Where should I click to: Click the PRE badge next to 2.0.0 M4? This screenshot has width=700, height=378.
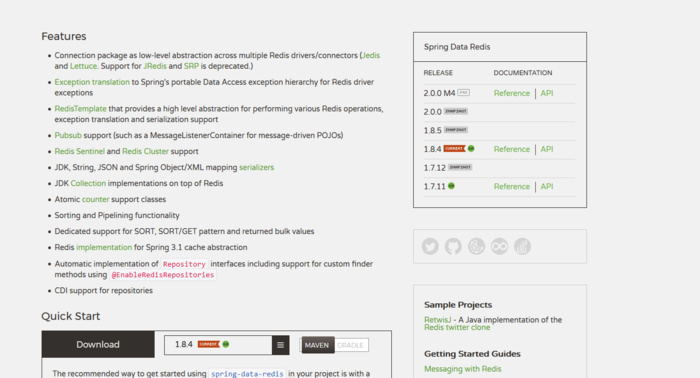coord(463,93)
